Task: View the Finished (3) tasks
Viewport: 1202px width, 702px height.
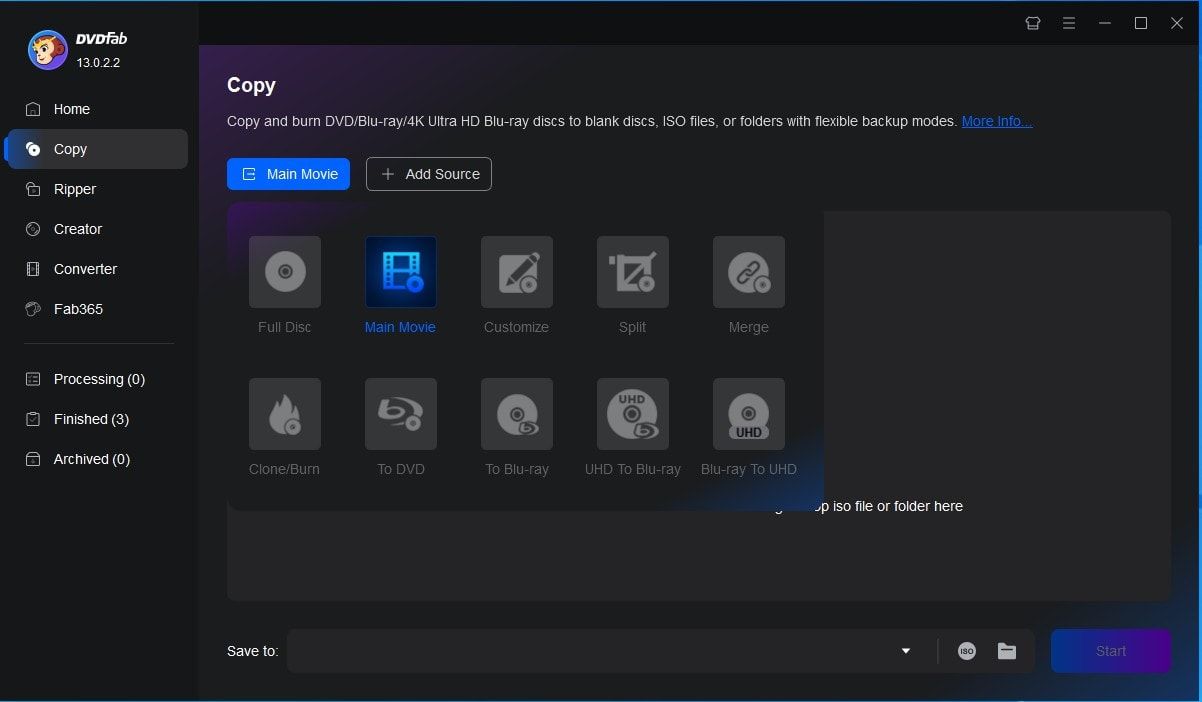Action: tap(97, 419)
